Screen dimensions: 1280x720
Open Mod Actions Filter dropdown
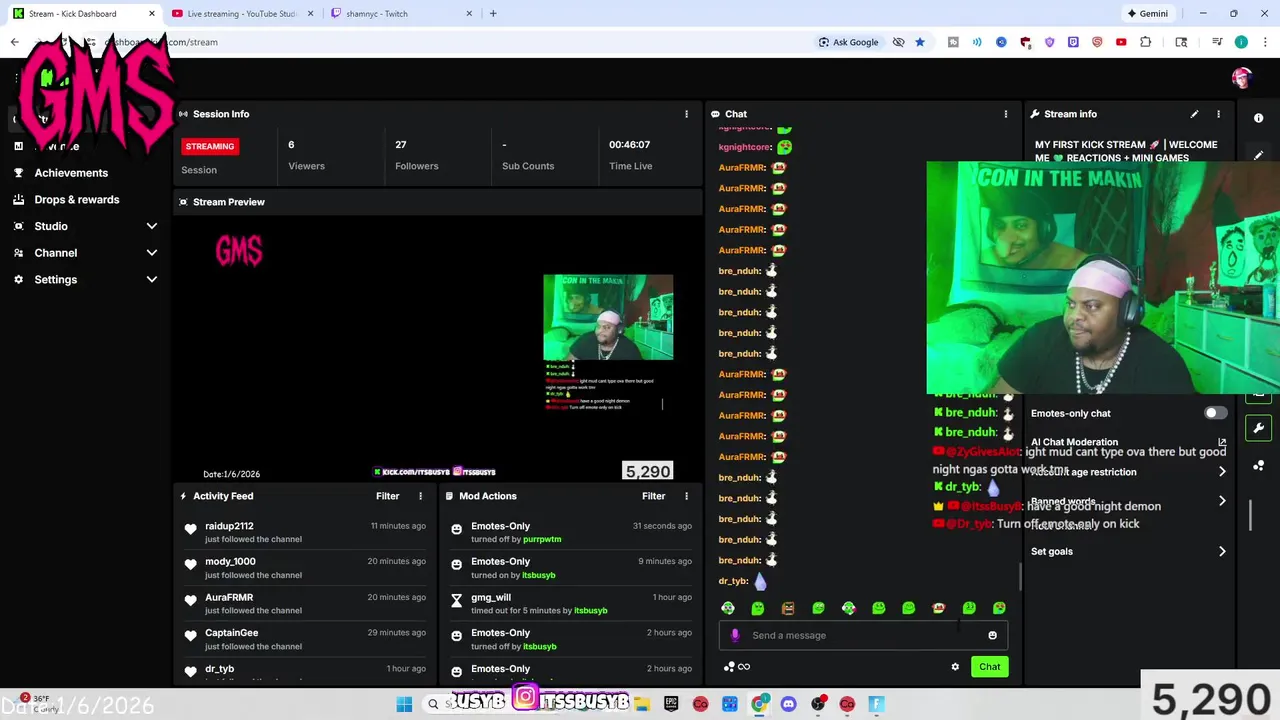pos(653,496)
